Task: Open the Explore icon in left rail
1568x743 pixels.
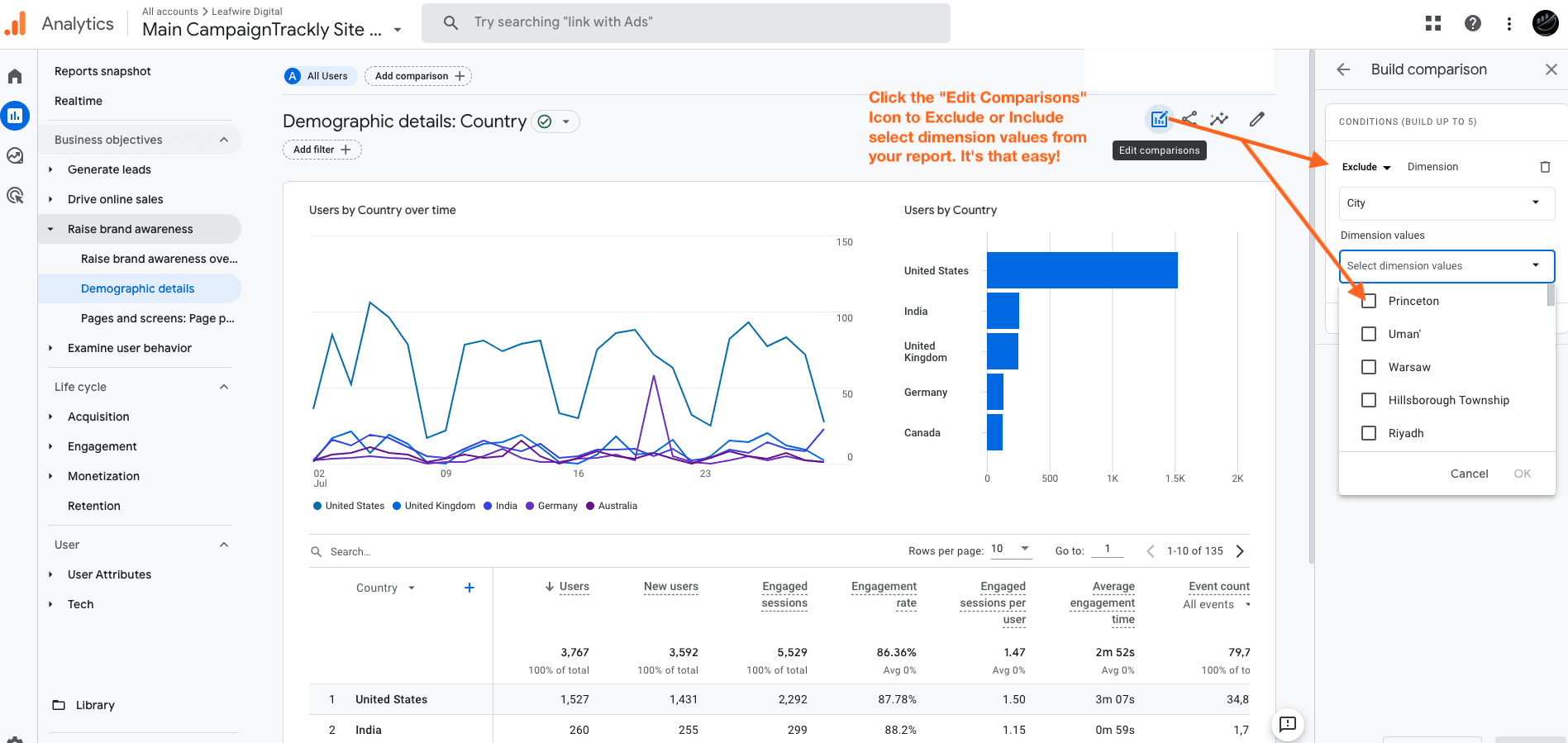Action: tap(15, 155)
